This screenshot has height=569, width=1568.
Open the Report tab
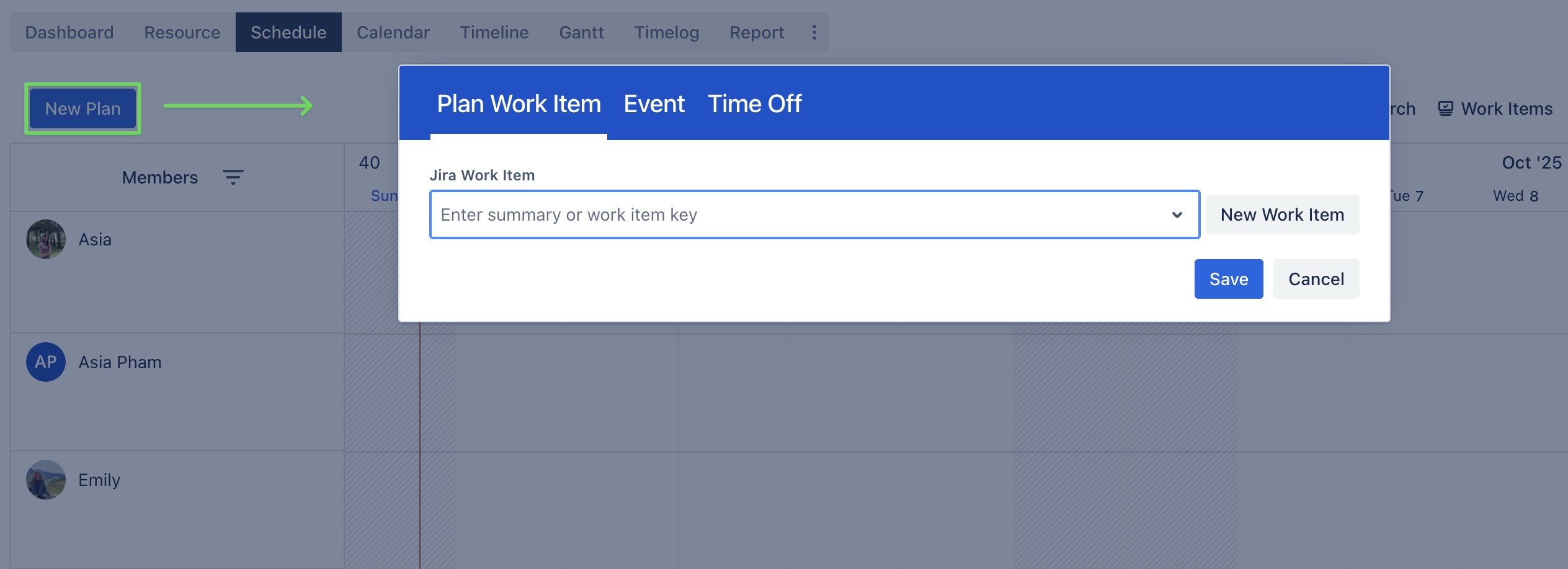(x=757, y=32)
